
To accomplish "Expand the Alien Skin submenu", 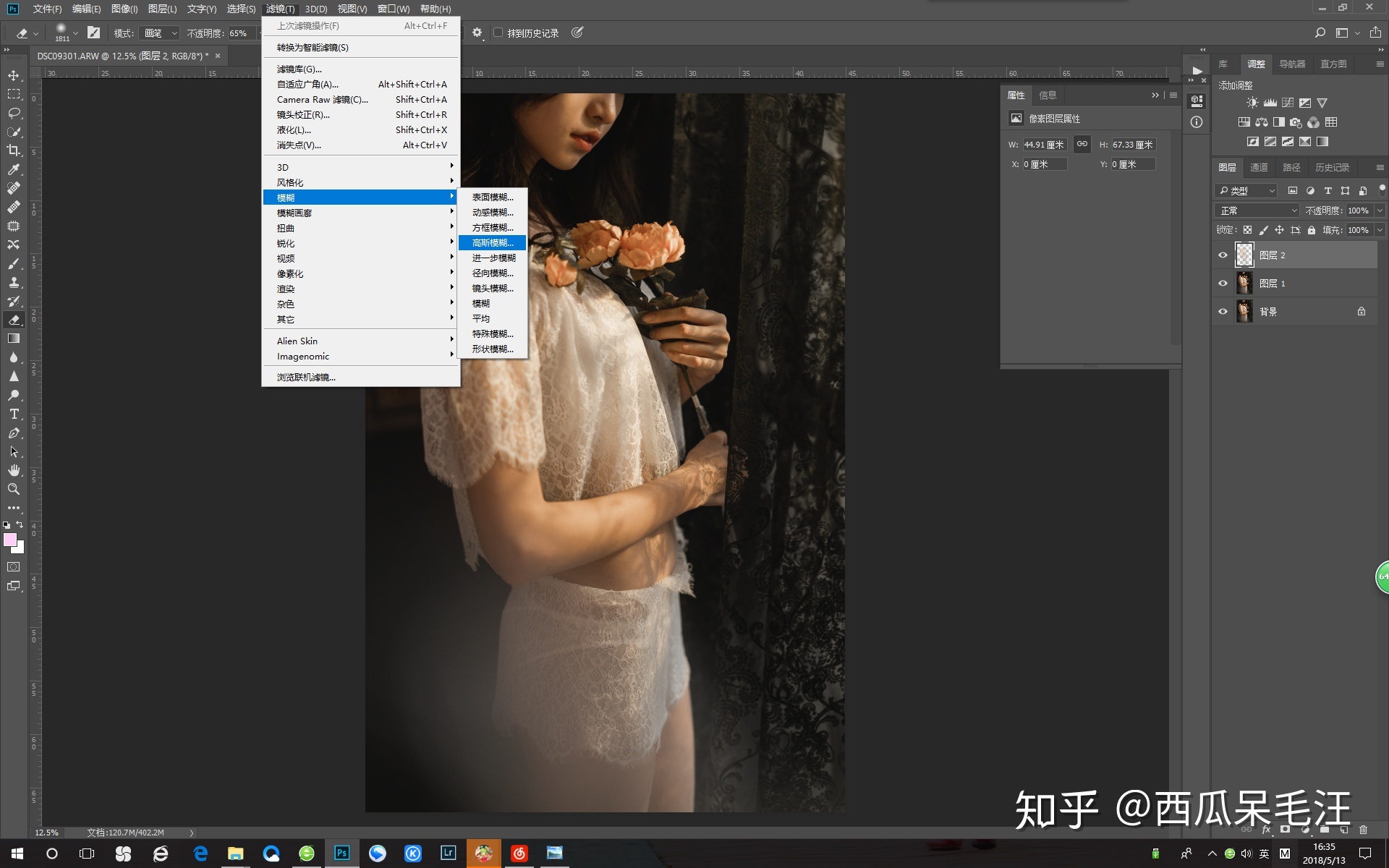I will point(360,341).
